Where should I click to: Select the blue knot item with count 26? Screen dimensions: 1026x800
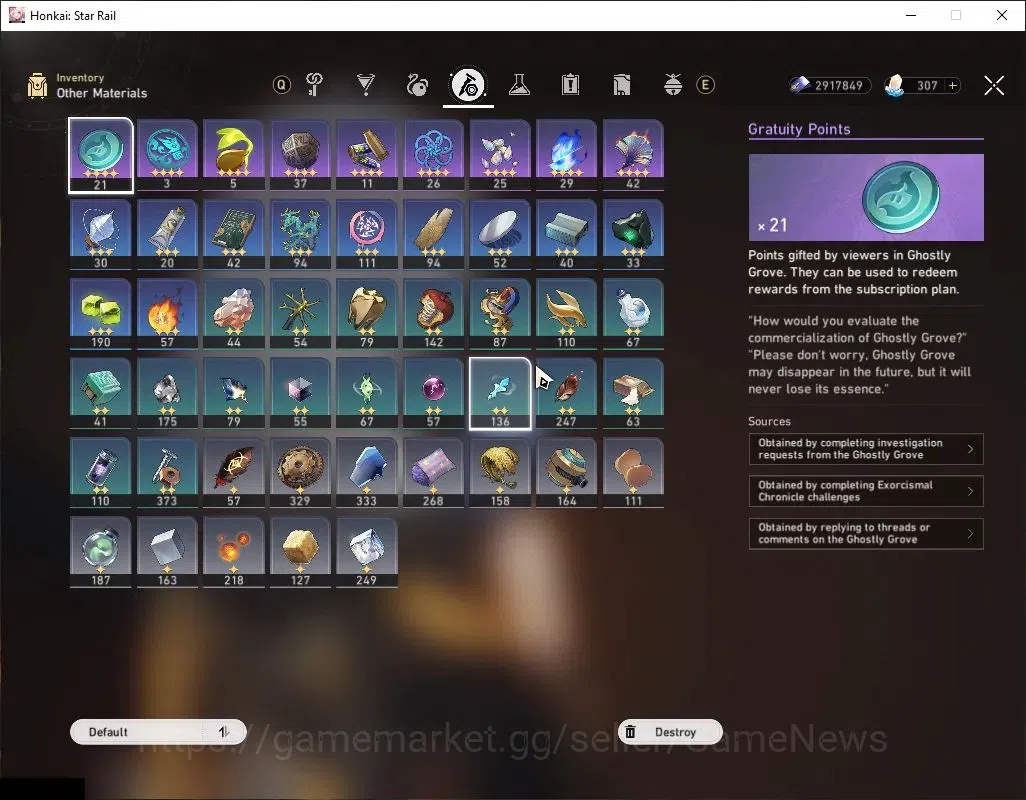(433, 155)
